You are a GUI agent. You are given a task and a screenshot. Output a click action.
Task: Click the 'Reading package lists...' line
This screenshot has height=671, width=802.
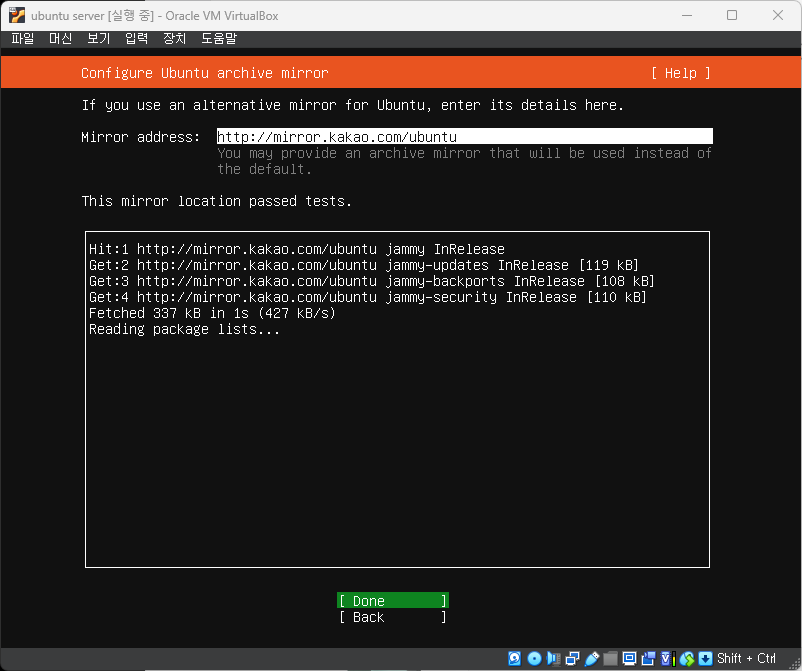pos(185,329)
